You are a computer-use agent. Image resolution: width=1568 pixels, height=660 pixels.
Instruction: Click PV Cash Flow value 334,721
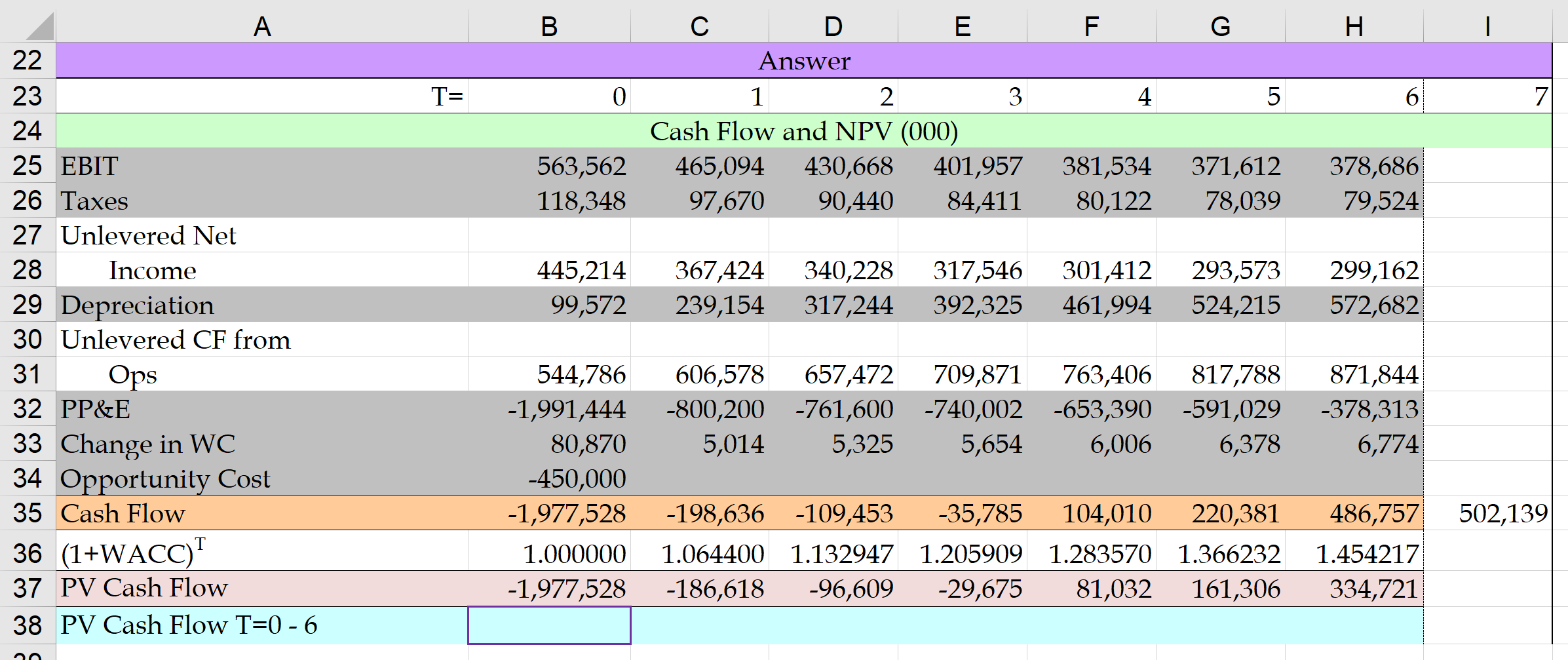[x=1374, y=589]
